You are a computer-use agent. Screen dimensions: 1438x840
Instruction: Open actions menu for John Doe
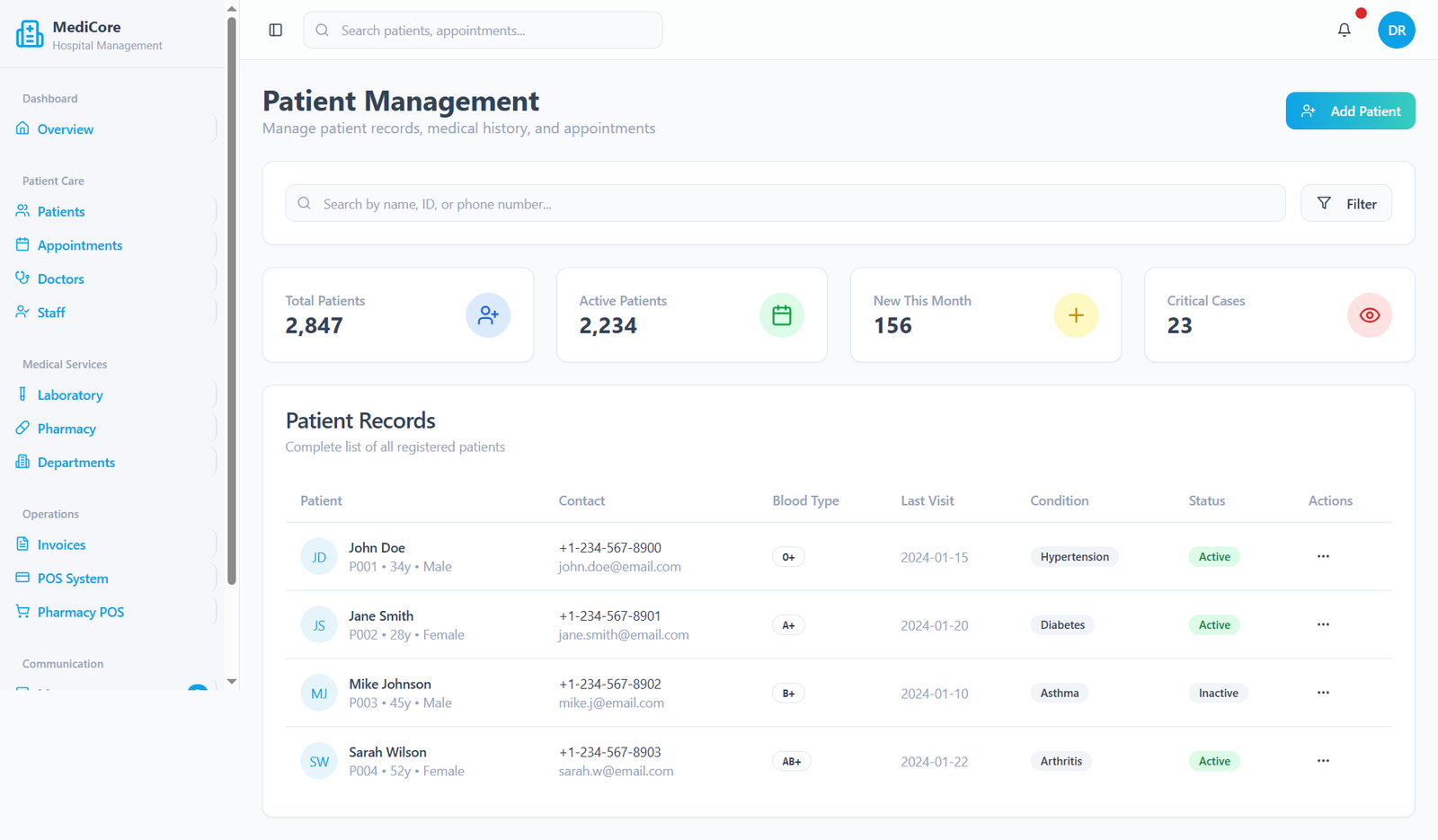click(x=1323, y=557)
